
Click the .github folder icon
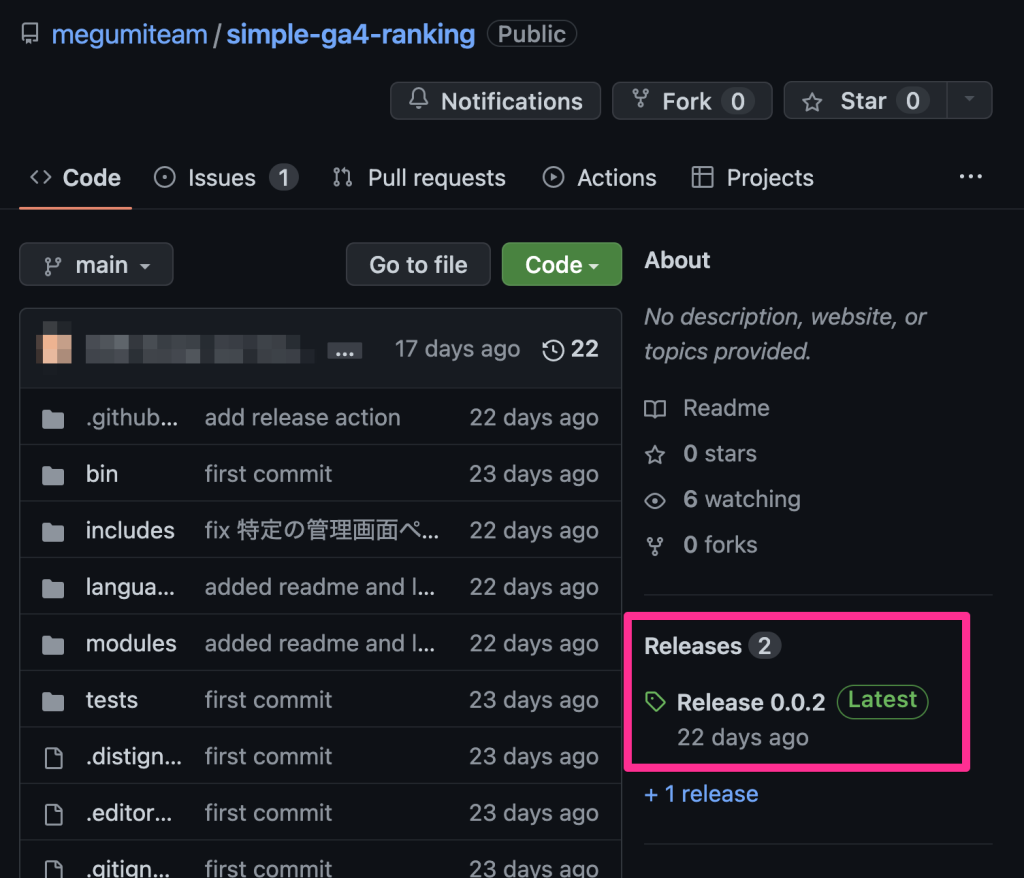click(x=53, y=419)
